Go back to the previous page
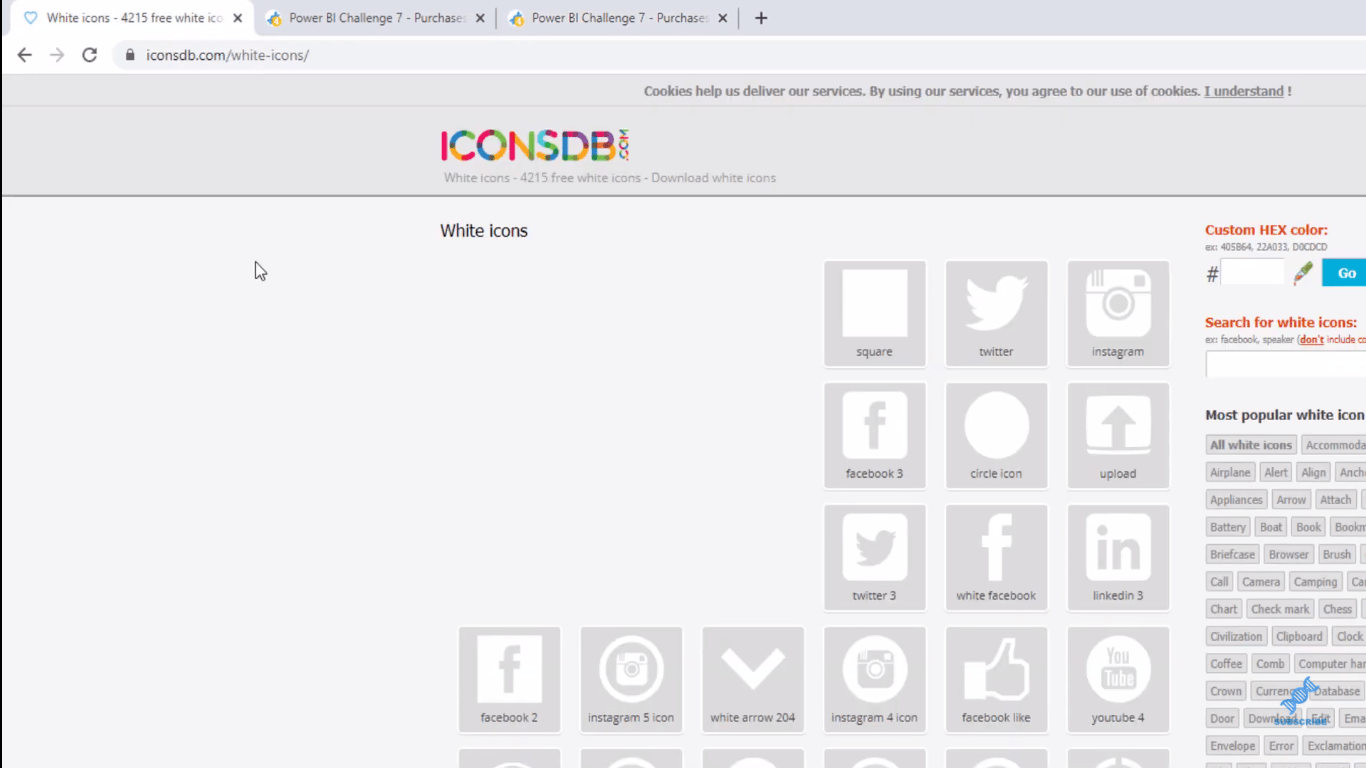The width and height of the screenshot is (1366, 768). click(x=25, y=55)
